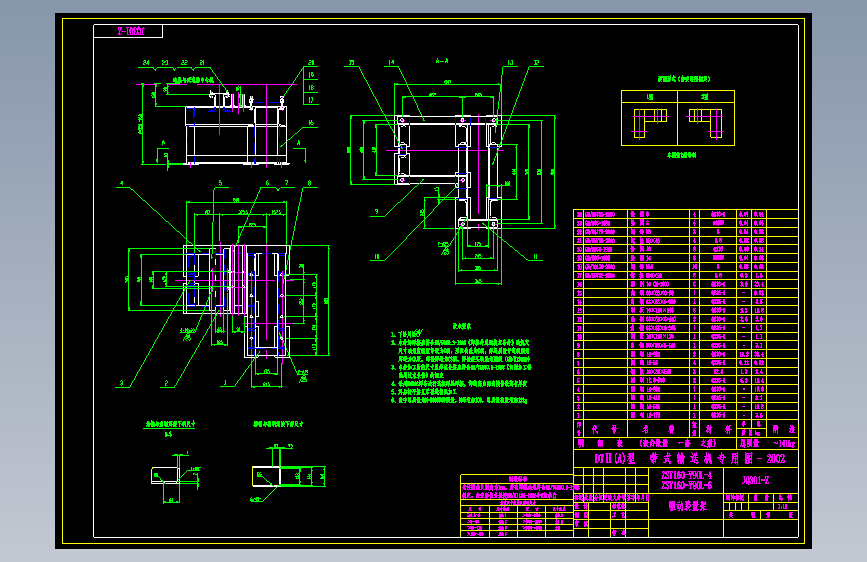Screen dimensions: 867x562
Task: Click the DTII(A)型 带式输送机专用图-2002 title line
Action: [x=690, y=459]
